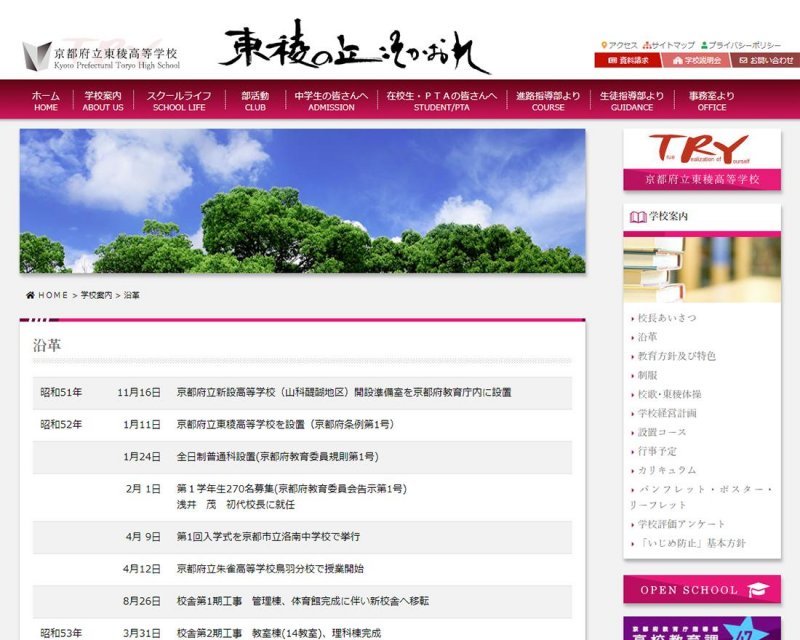Click the TRY school banner image
The height and width of the screenshot is (640, 800).
click(701, 159)
